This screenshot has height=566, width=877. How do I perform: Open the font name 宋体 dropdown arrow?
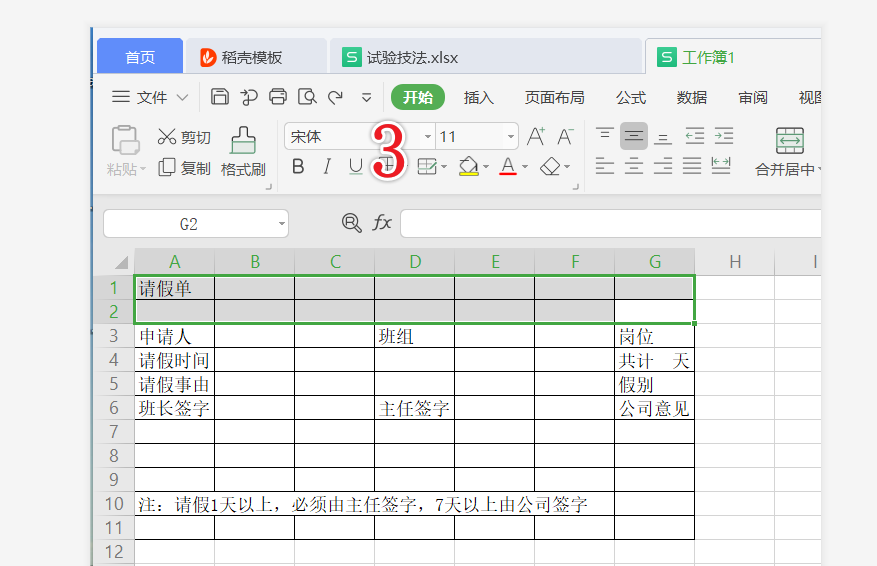click(x=427, y=136)
